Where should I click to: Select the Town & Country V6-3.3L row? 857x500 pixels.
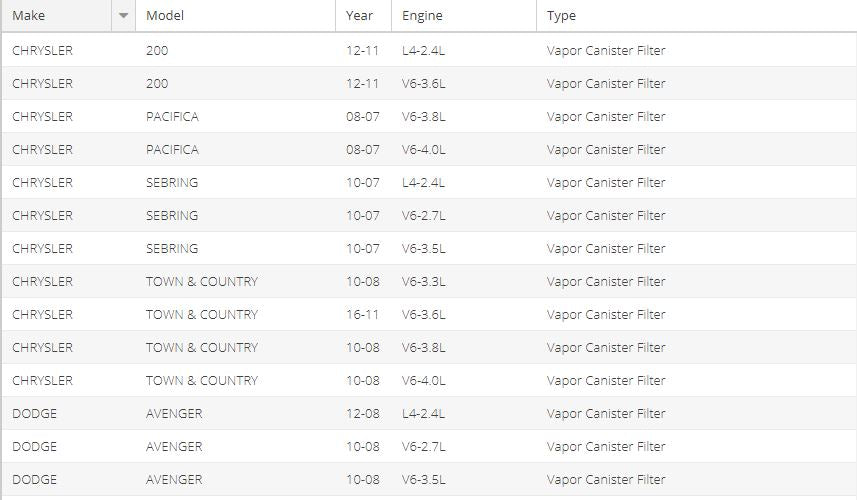click(x=428, y=281)
